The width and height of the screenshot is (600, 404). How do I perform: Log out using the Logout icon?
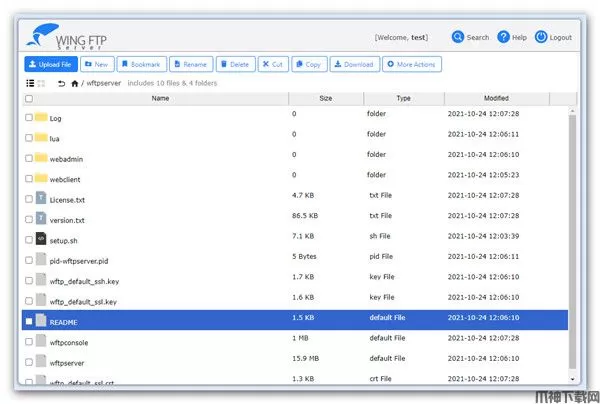click(x=542, y=37)
